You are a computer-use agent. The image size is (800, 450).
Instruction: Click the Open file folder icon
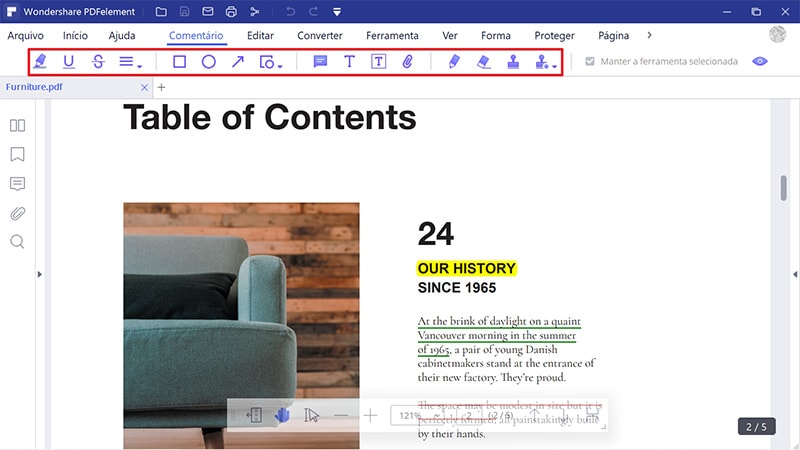pos(161,11)
